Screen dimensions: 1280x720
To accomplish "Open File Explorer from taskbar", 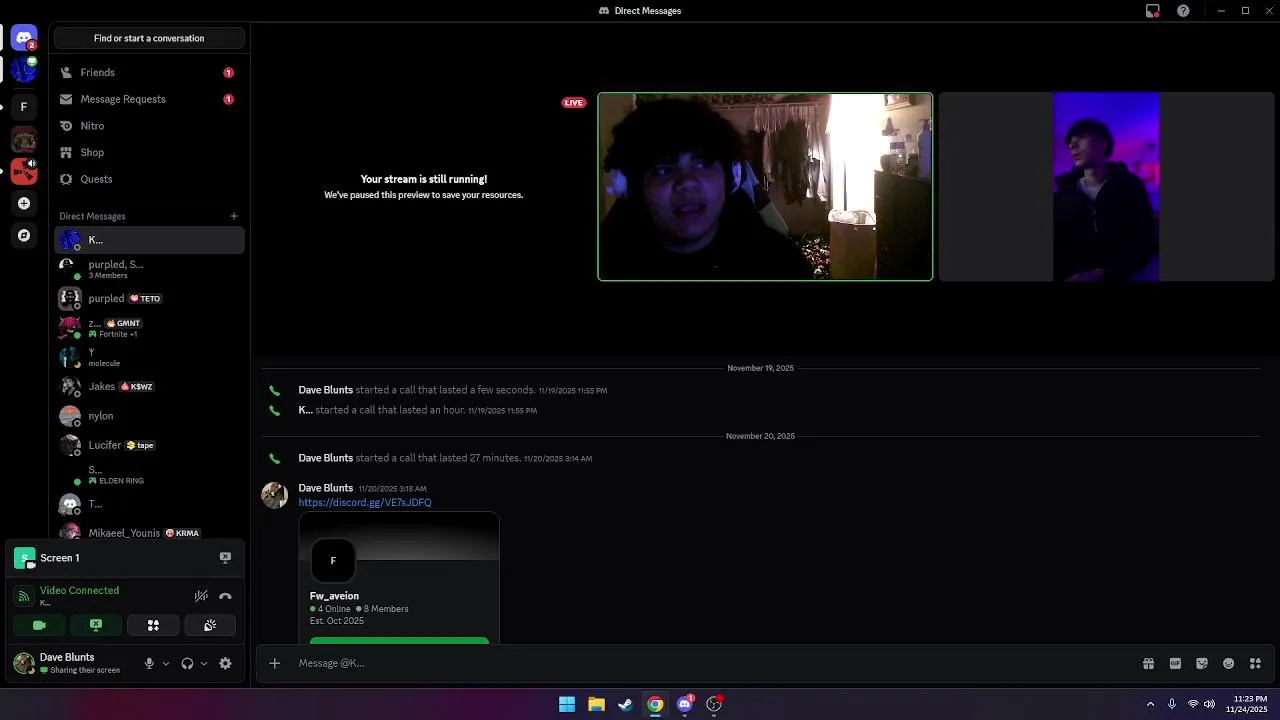I will (x=596, y=704).
